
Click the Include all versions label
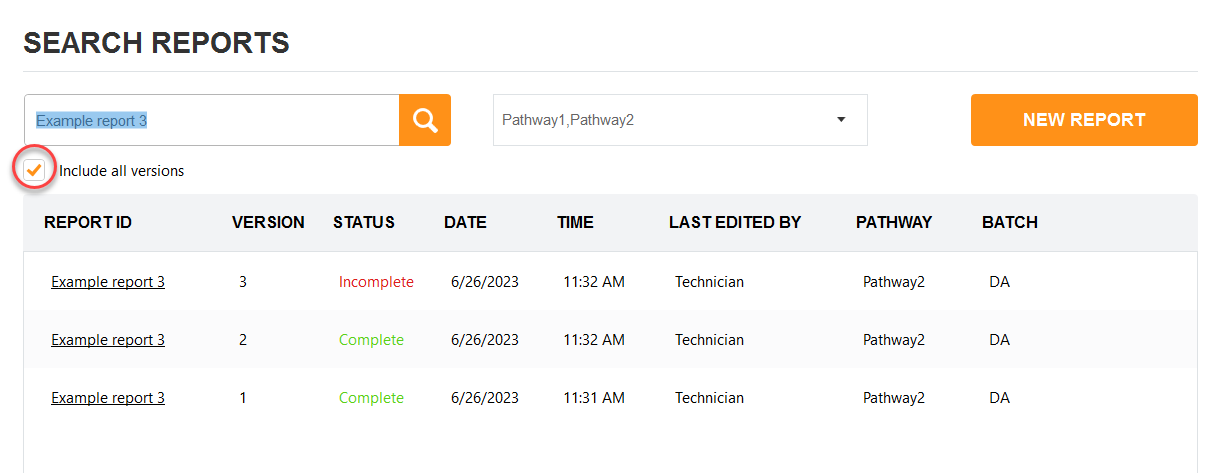point(121,171)
